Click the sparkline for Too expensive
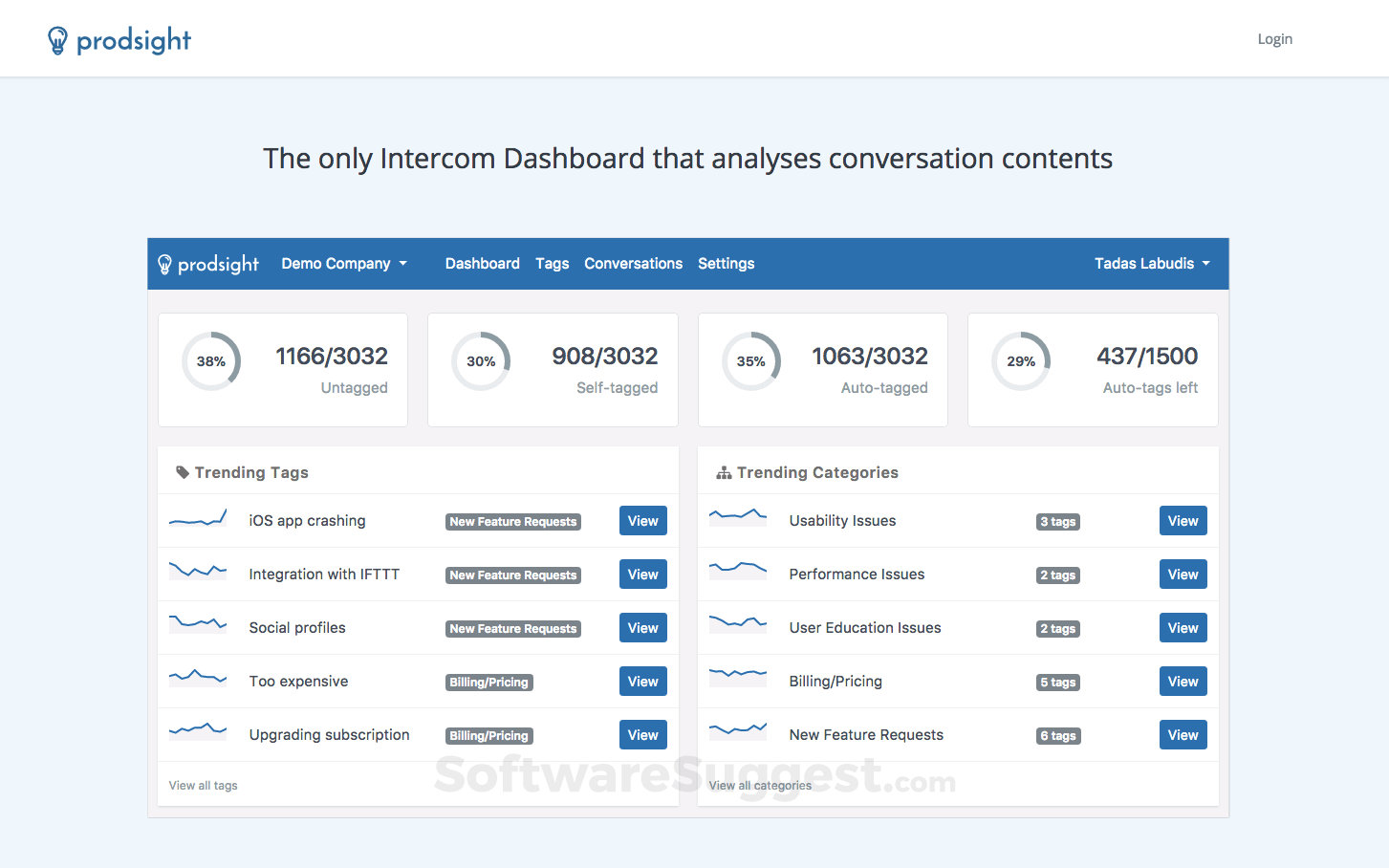 point(198,678)
